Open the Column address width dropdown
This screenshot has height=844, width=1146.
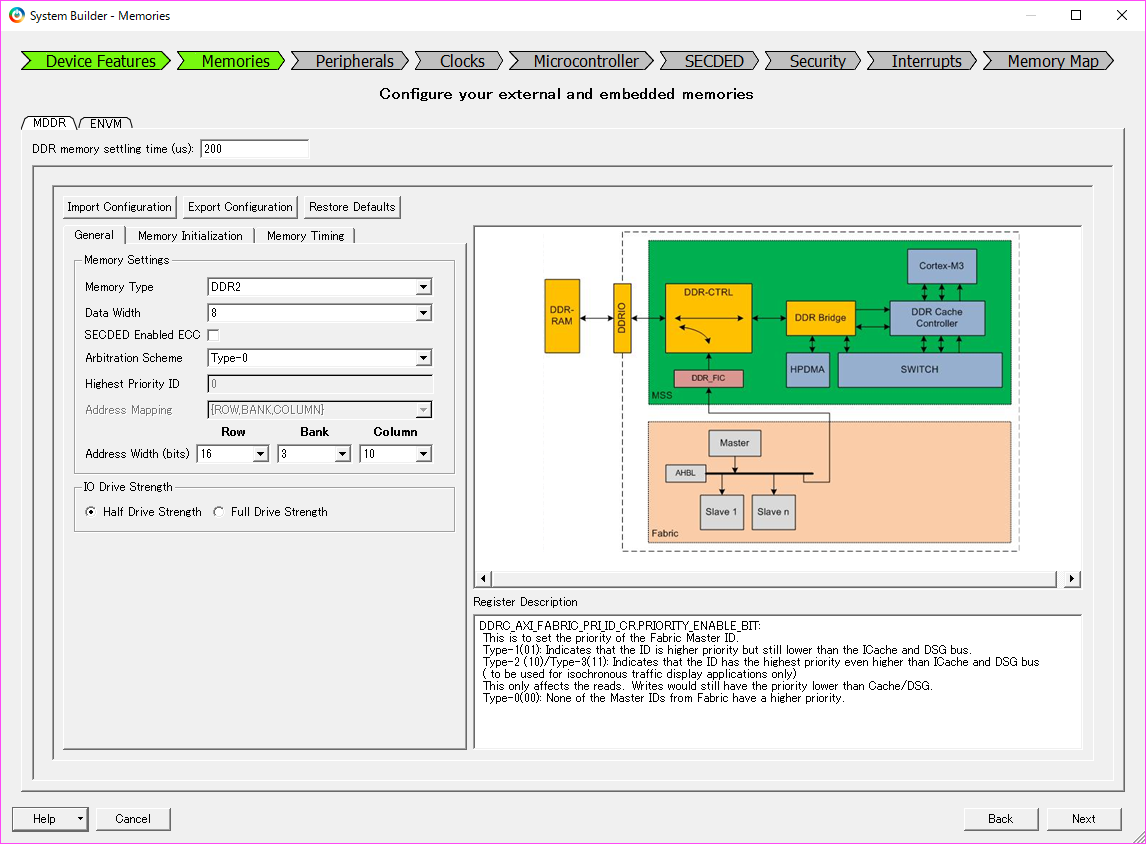(424, 453)
